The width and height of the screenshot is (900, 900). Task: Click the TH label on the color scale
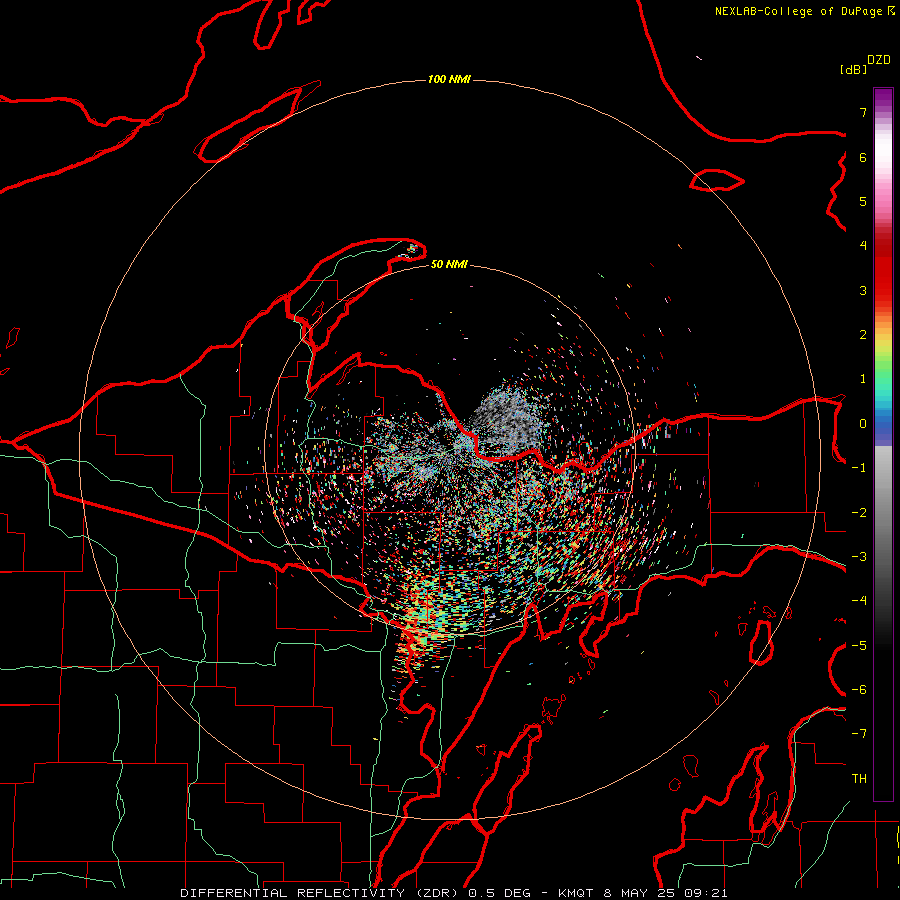tap(859, 779)
